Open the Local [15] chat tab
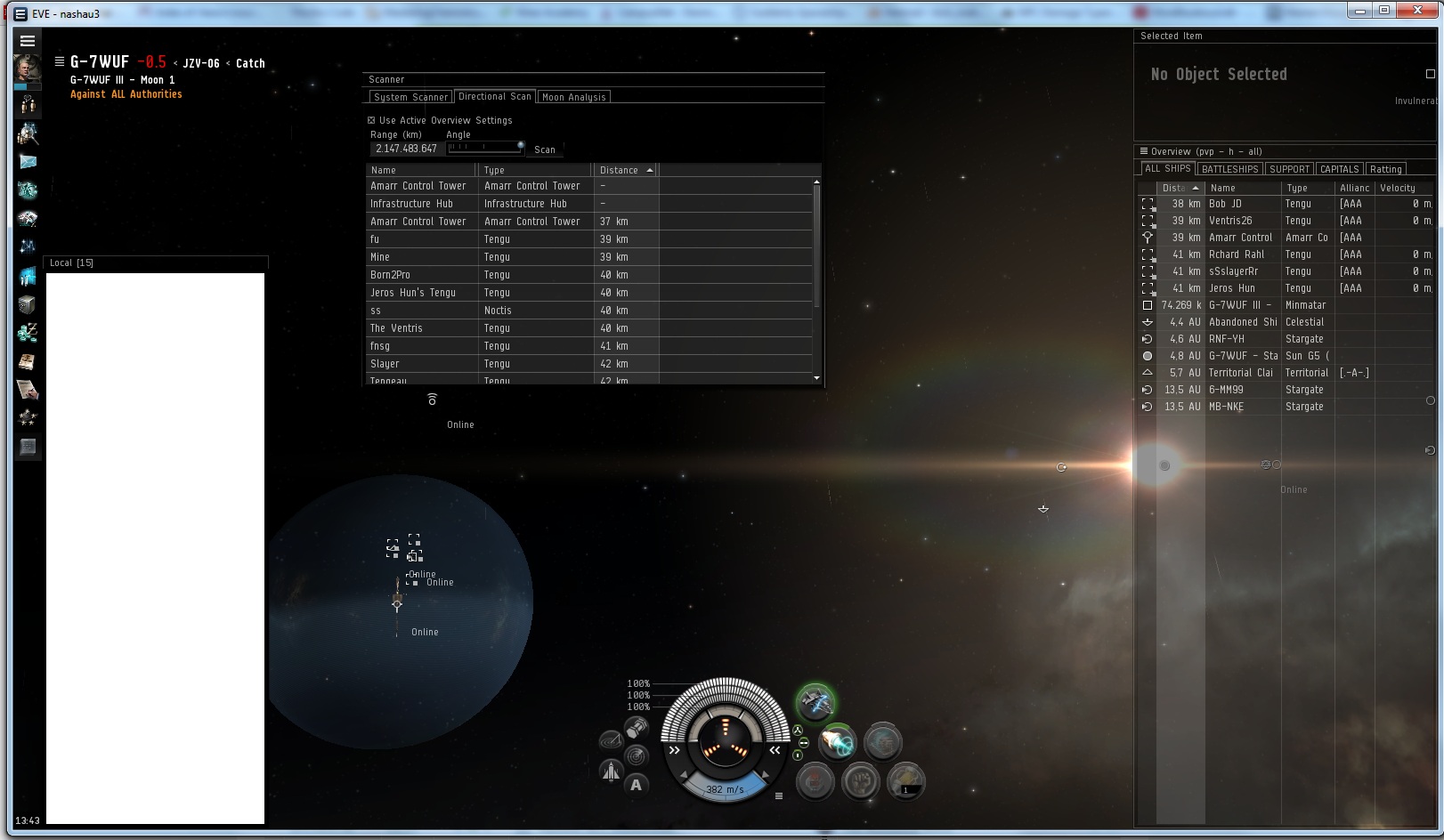 (71, 262)
